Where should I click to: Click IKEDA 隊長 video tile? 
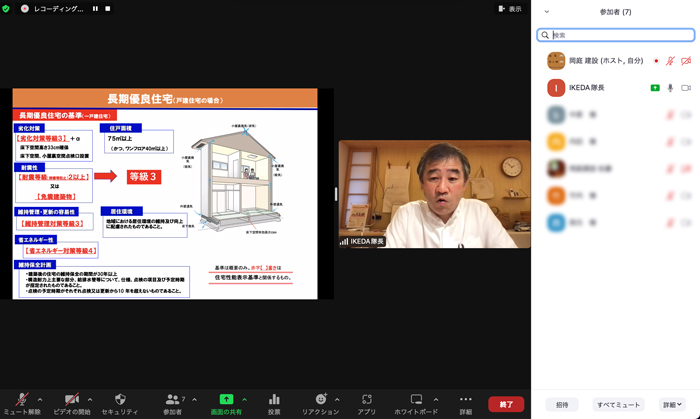(x=434, y=194)
